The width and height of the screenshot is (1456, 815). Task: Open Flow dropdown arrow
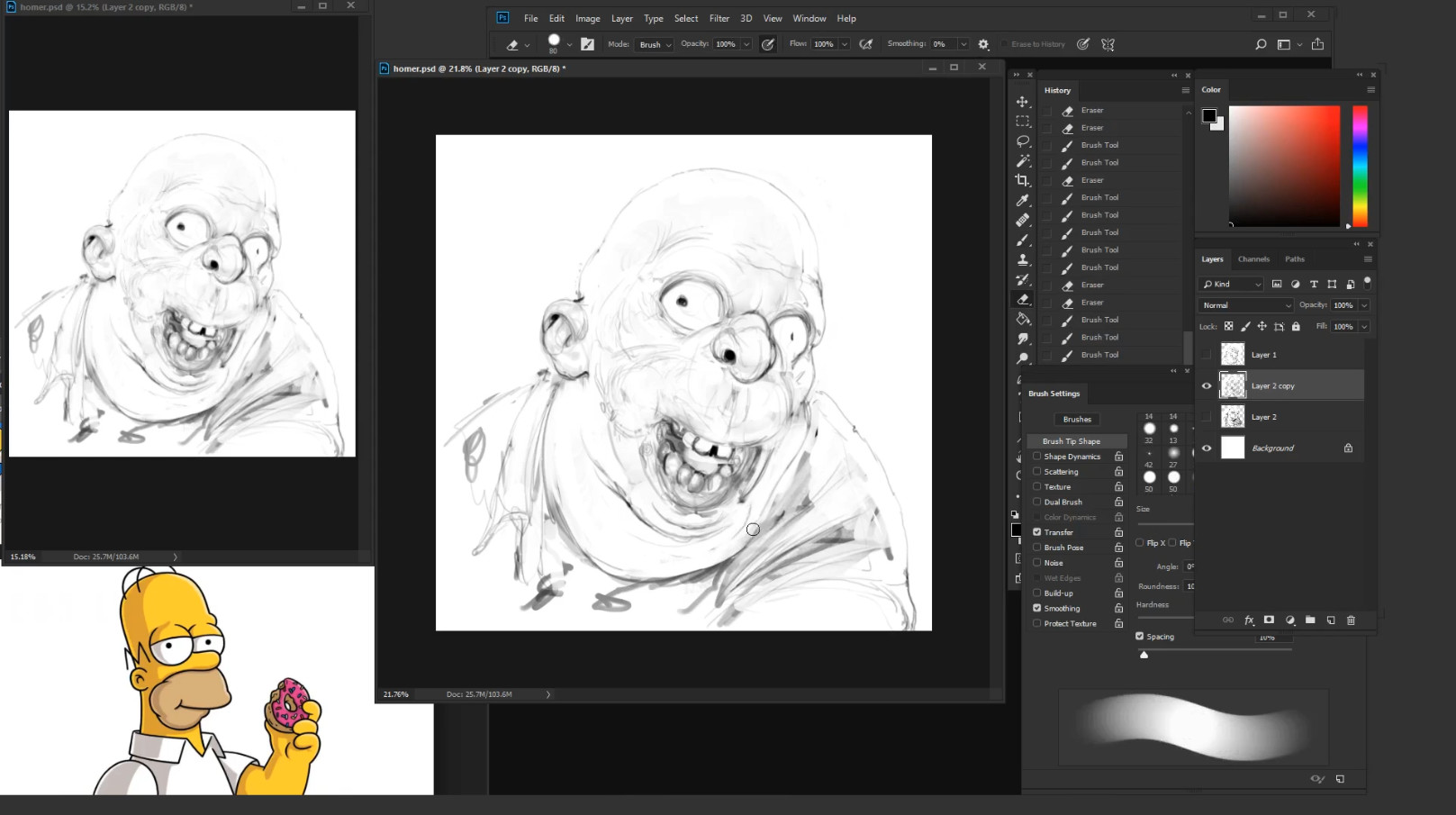(845, 44)
